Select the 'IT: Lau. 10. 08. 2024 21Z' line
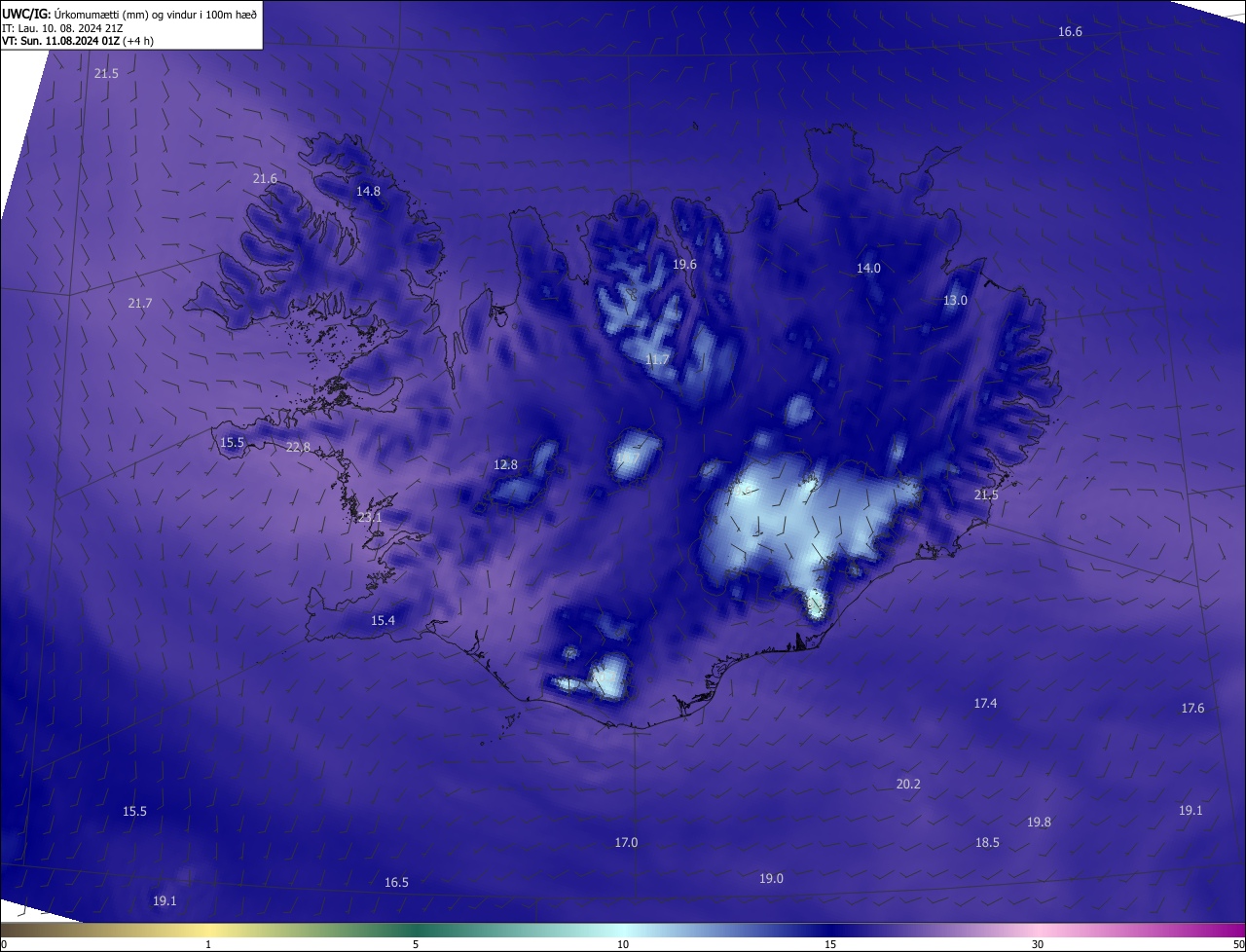This screenshot has width=1246, height=952. point(62,28)
